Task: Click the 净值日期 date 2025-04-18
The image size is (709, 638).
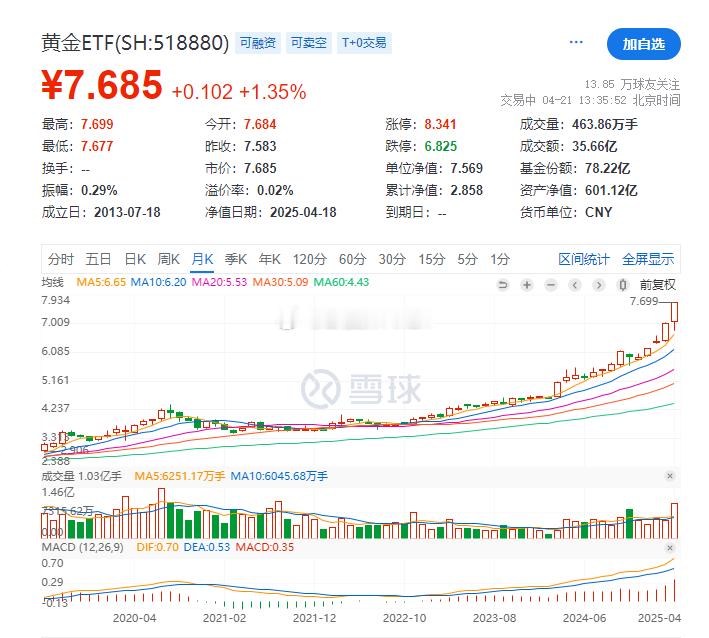Action: point(303,212)
